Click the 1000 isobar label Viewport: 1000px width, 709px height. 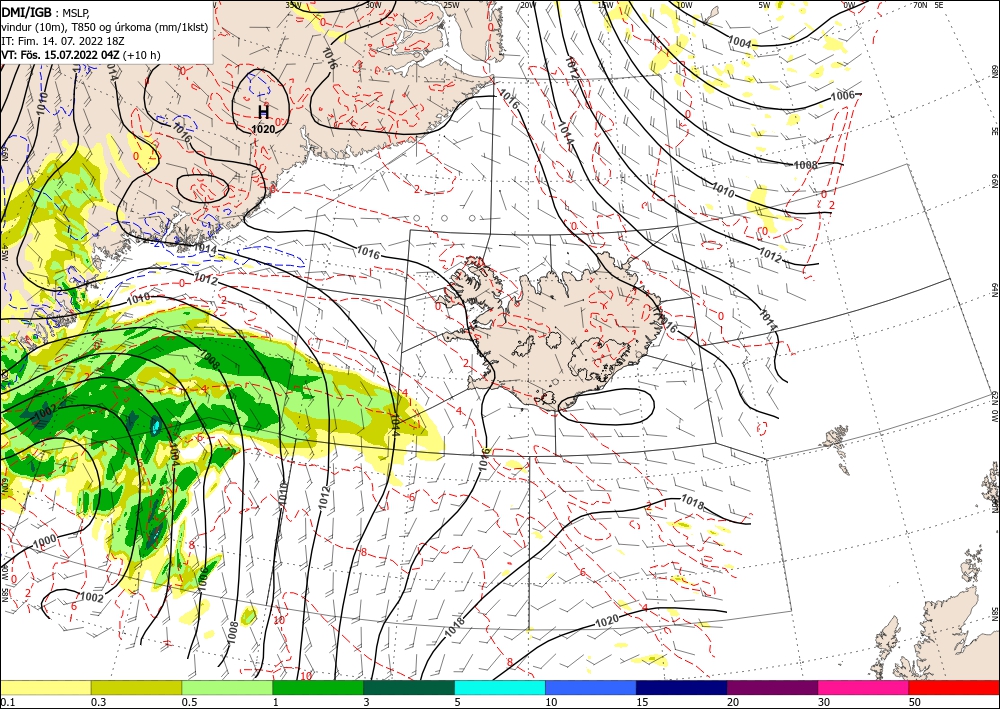[x=44, y=542]
